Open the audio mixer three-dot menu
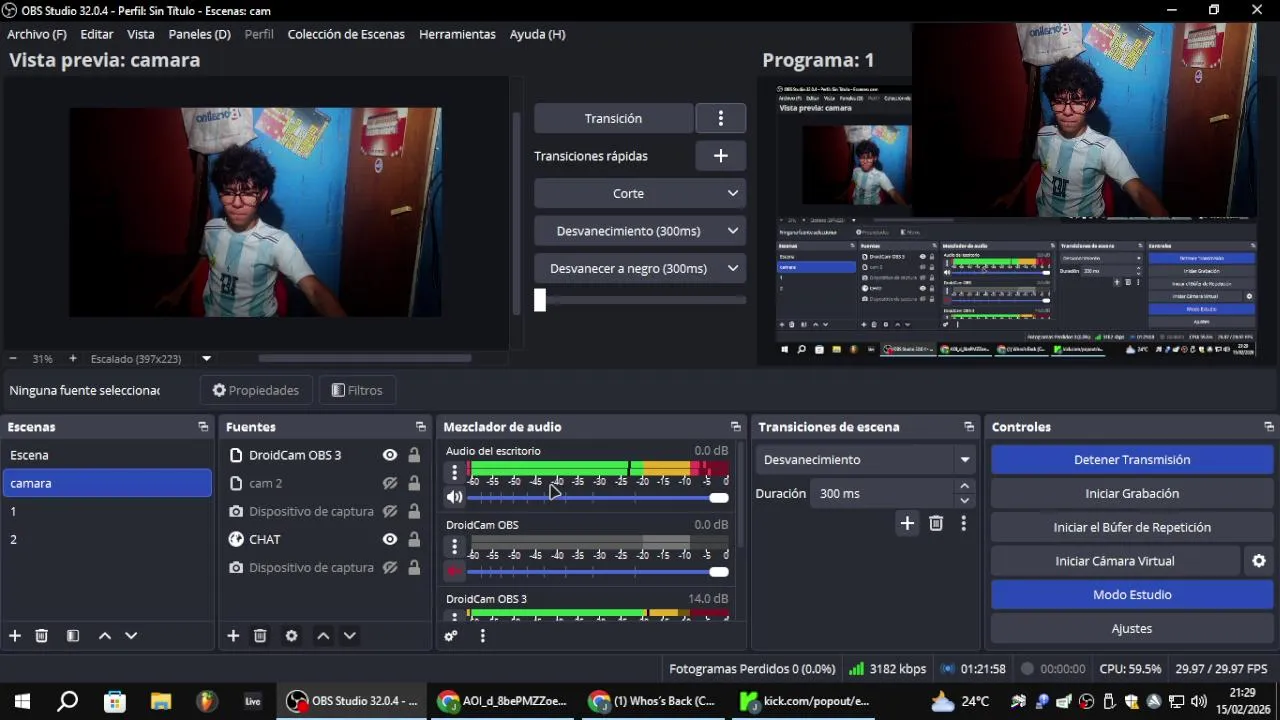The image size is (1280, 720). click(482, 636)
